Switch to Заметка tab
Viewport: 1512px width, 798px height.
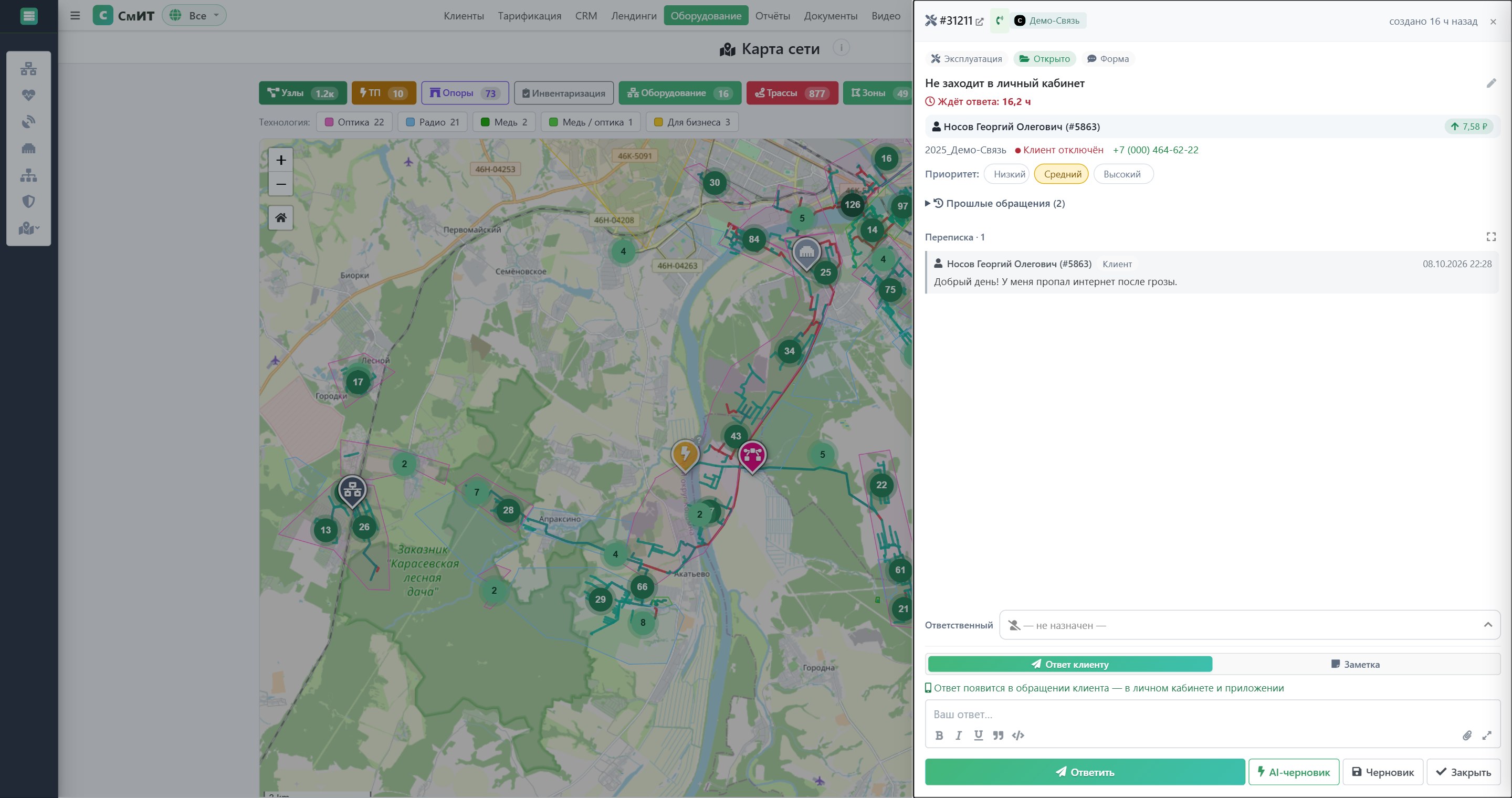point(1355,664)
